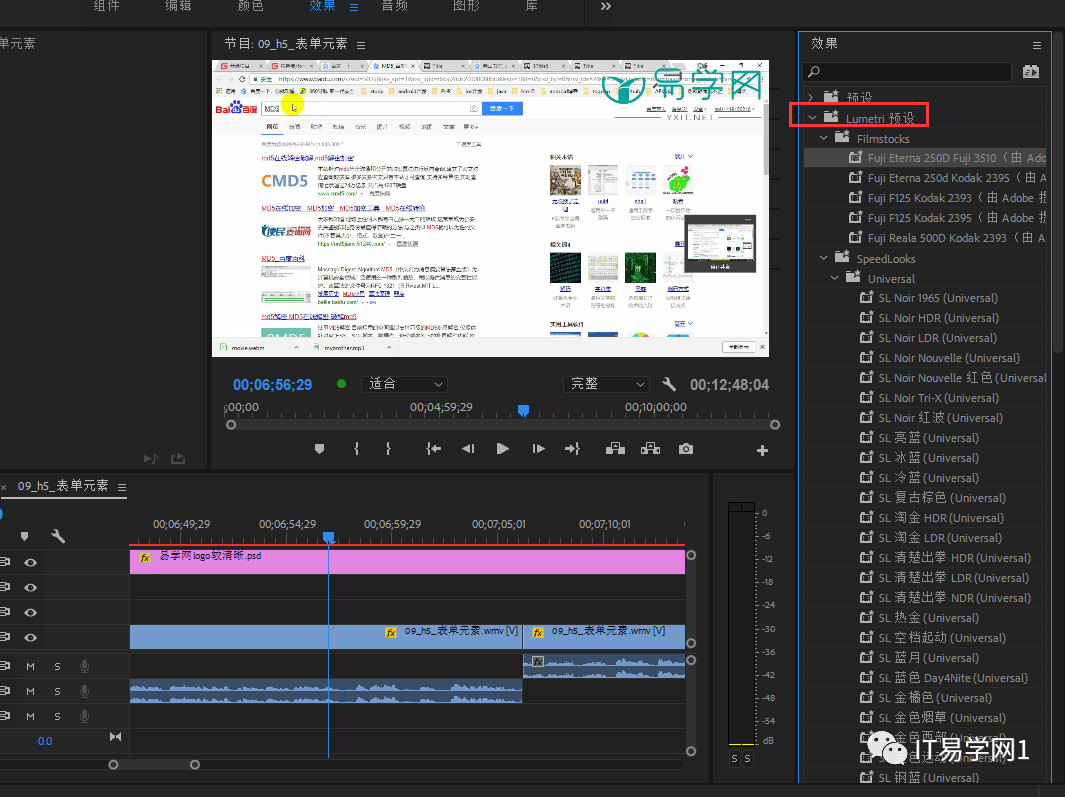This screenshot has width=1065, height=797.
Task: Click the Play button in Program monitor
Action: tap(503, 449)
